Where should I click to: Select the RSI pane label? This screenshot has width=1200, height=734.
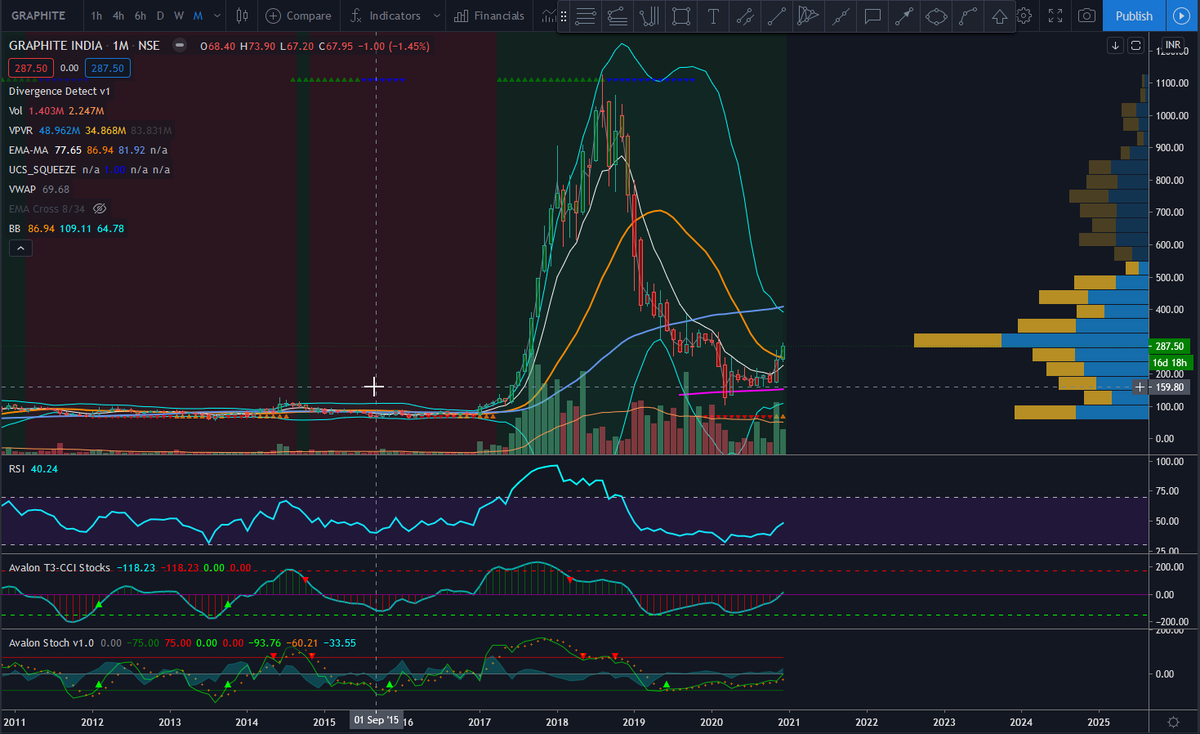(15, 468)
